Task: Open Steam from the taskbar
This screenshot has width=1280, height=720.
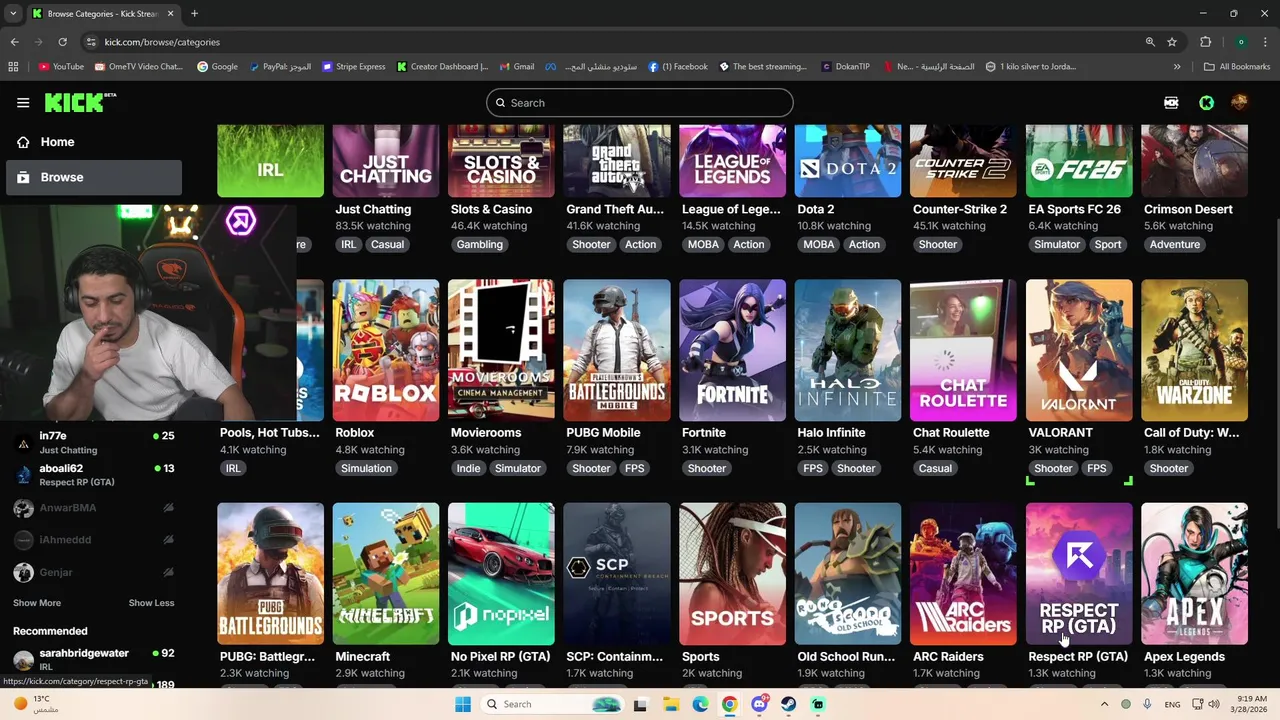Action: [789, 704]
